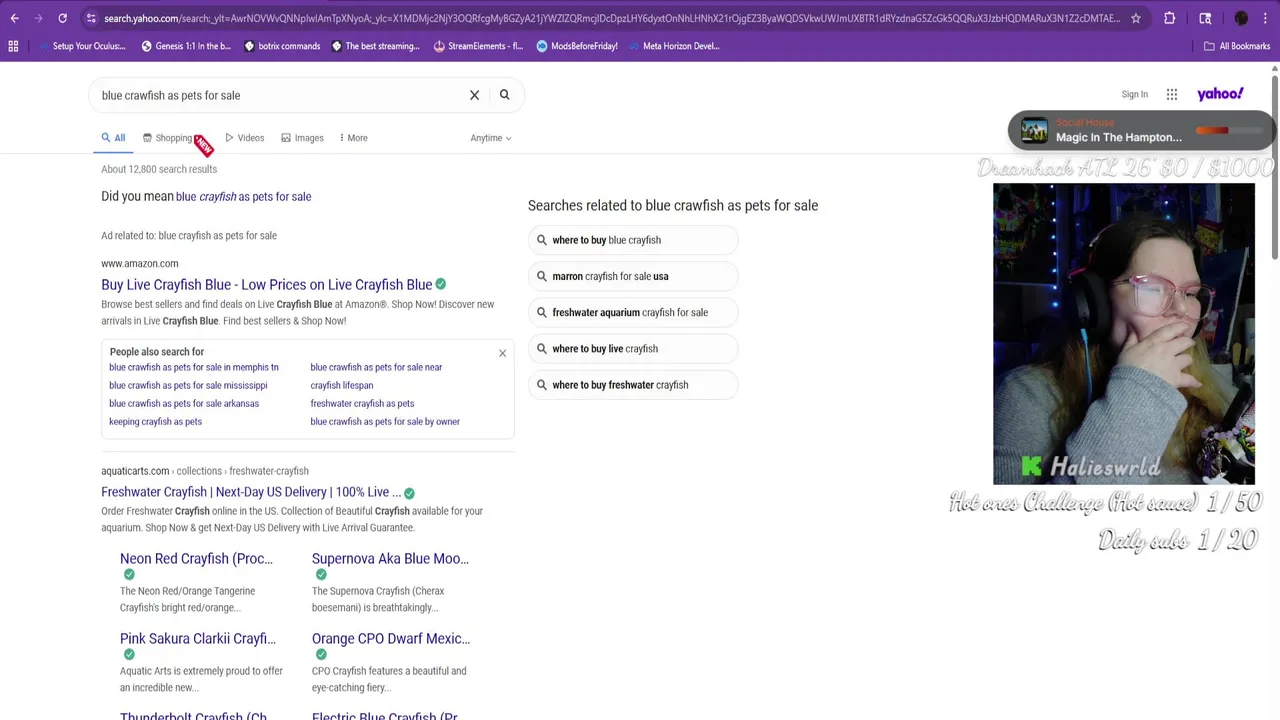
Task: Click the magnifier beside where to buy freshwater crayfish
Action: tap(542, 384)
